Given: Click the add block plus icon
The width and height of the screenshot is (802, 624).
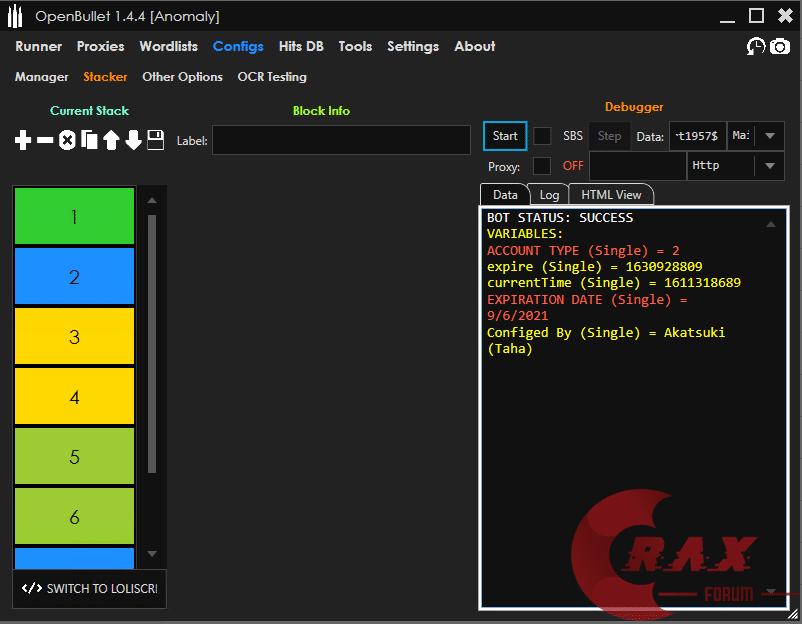Looking at the screenshot, I should click(x=23, y=140).
